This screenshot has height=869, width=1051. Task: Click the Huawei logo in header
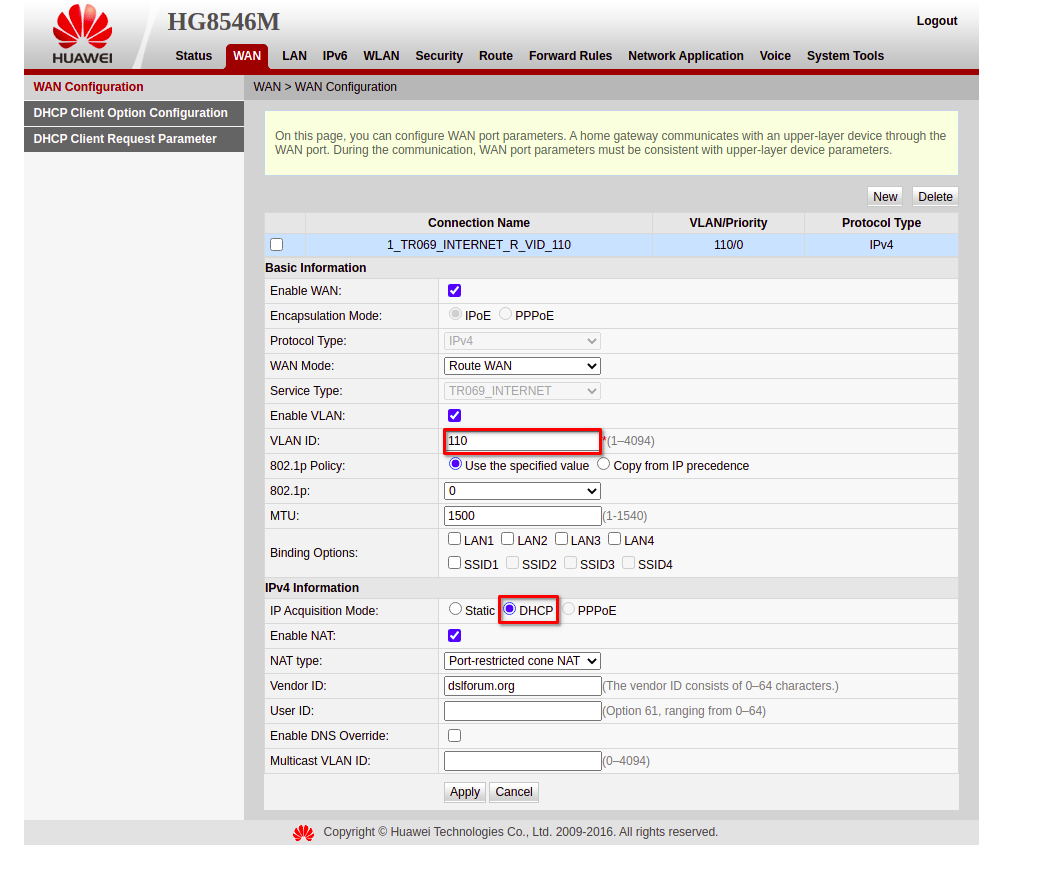[x=82, y=35]
